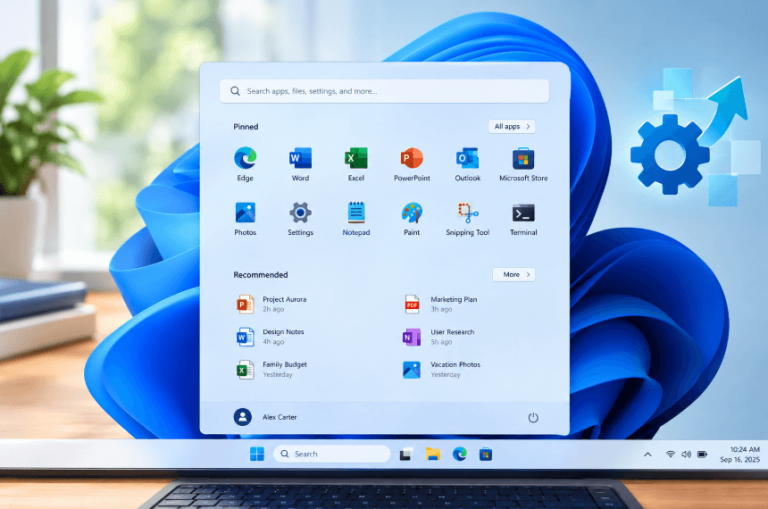Click the taskbar Search box
Screen dimensions: 768x509
tap(332, 454)
